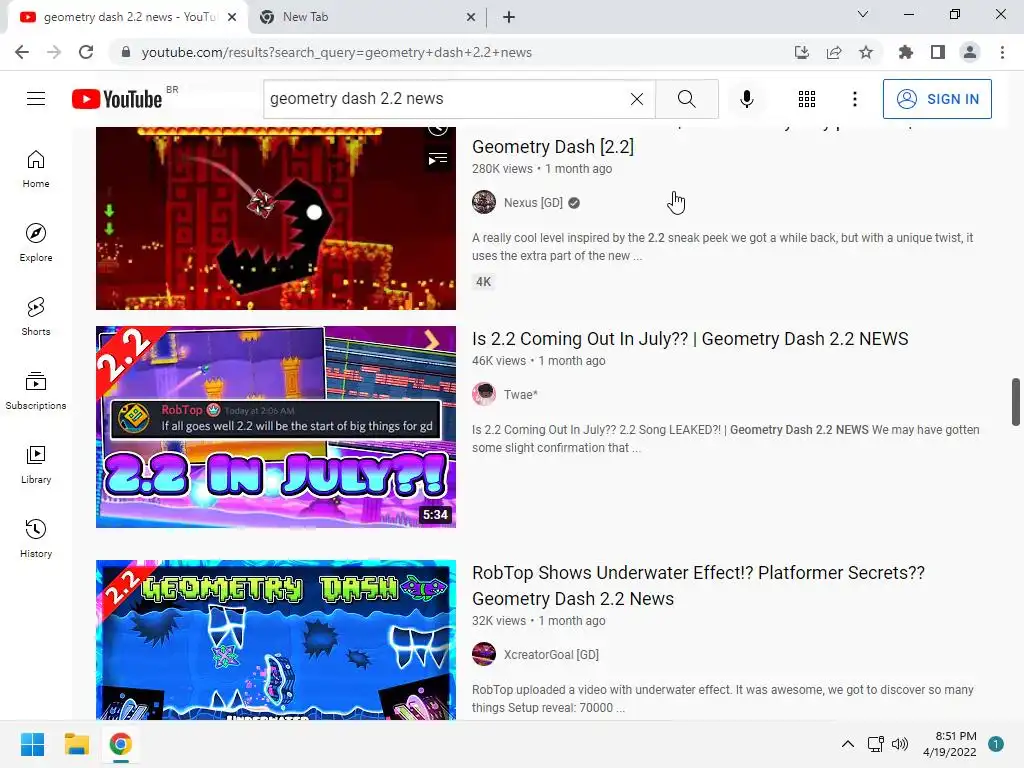The height and width of the screenshot is (768, 1024).
Task: Open Shorts in the sidebar
Action: pos(36,316)
